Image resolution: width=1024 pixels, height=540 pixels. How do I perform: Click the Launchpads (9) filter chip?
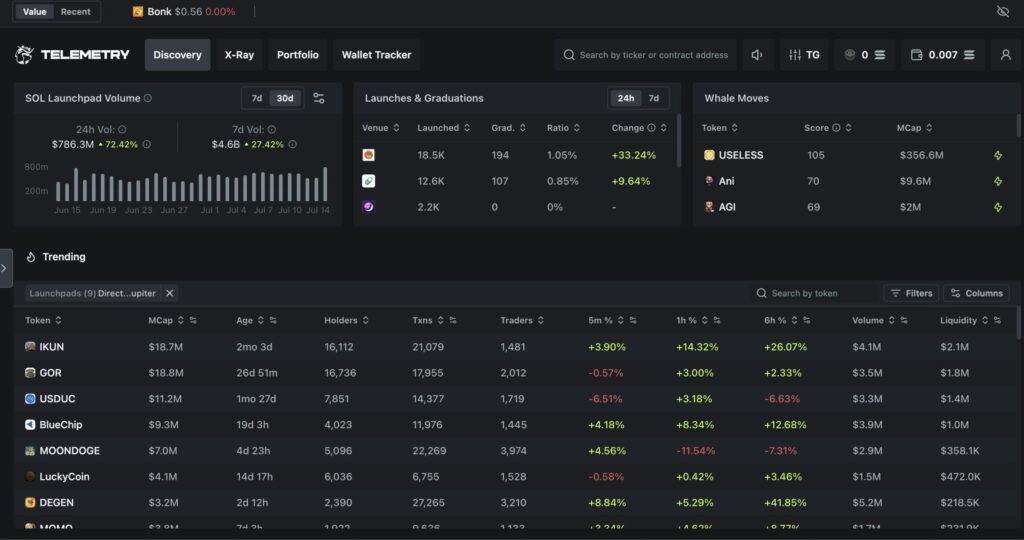92,293
